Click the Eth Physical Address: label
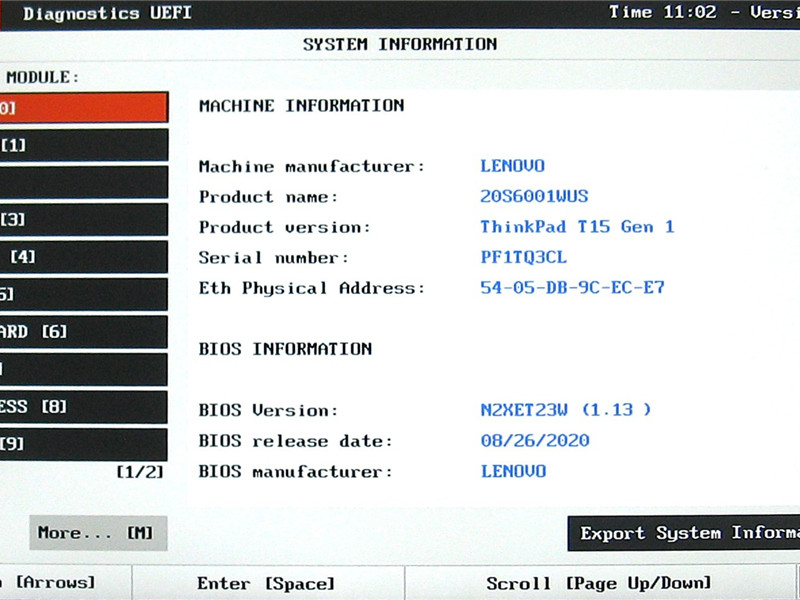Image resolution: width=800 pixels, height=600 pixels. (x=312, y=288)
